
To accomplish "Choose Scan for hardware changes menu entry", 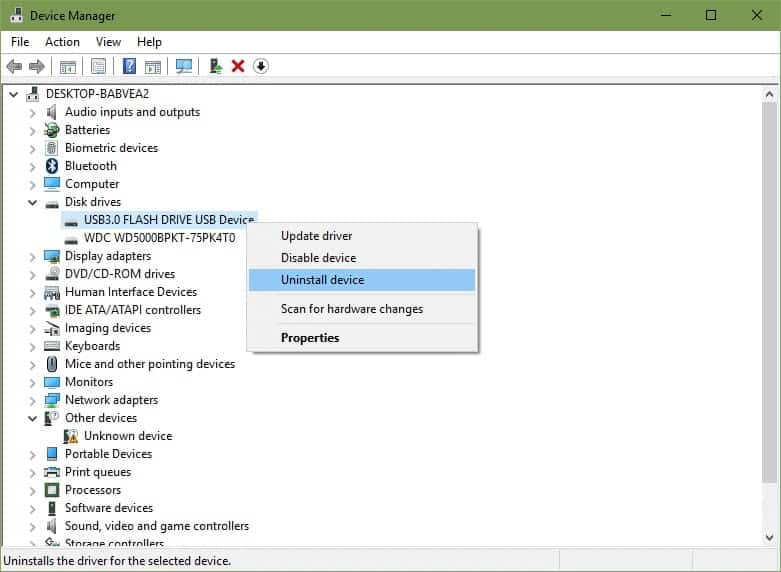I will (x=362, y=309).
